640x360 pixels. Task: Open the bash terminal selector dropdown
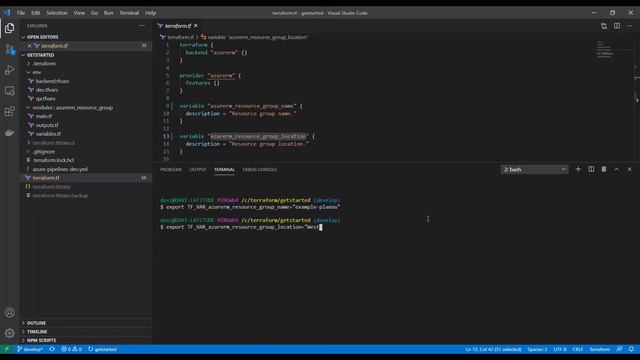[x=534, y=169]
